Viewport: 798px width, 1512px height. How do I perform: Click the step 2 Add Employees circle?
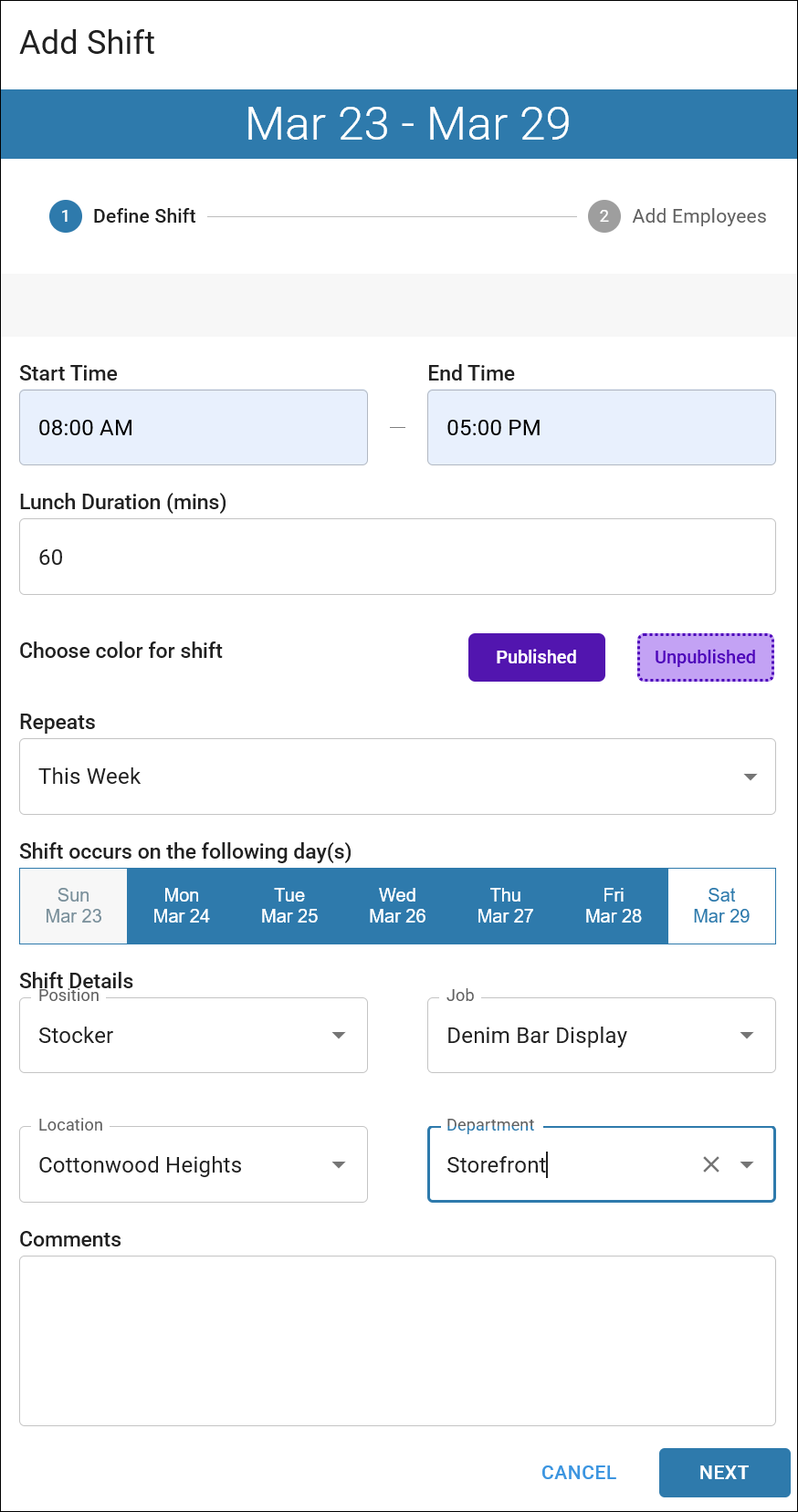tap(604, 216)
